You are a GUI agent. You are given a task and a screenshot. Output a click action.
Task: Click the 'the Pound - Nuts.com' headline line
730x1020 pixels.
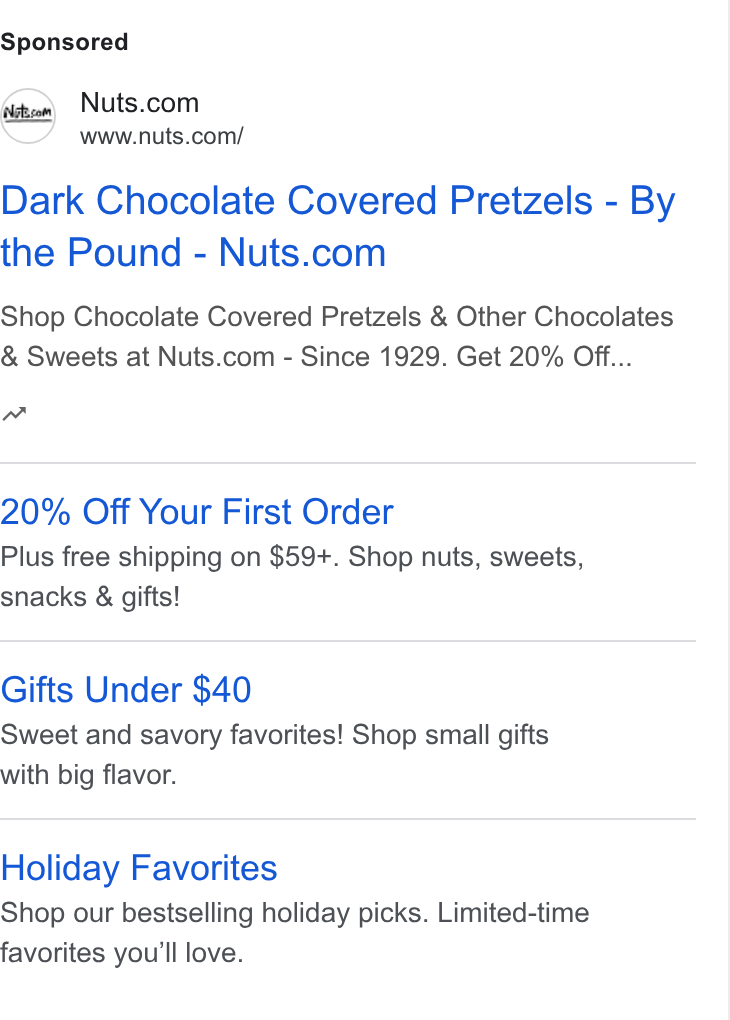193,252
